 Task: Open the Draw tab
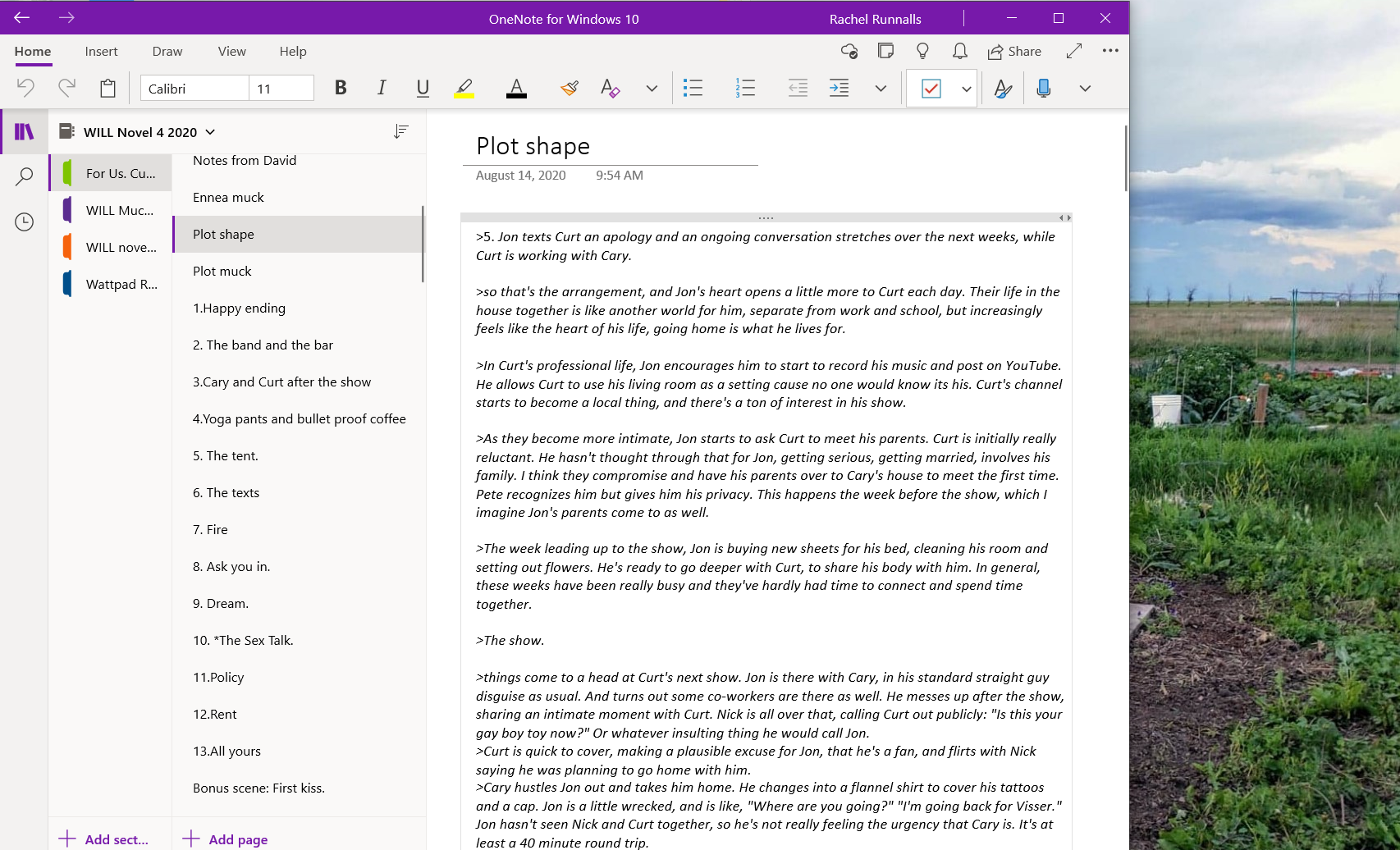[167, 51]
